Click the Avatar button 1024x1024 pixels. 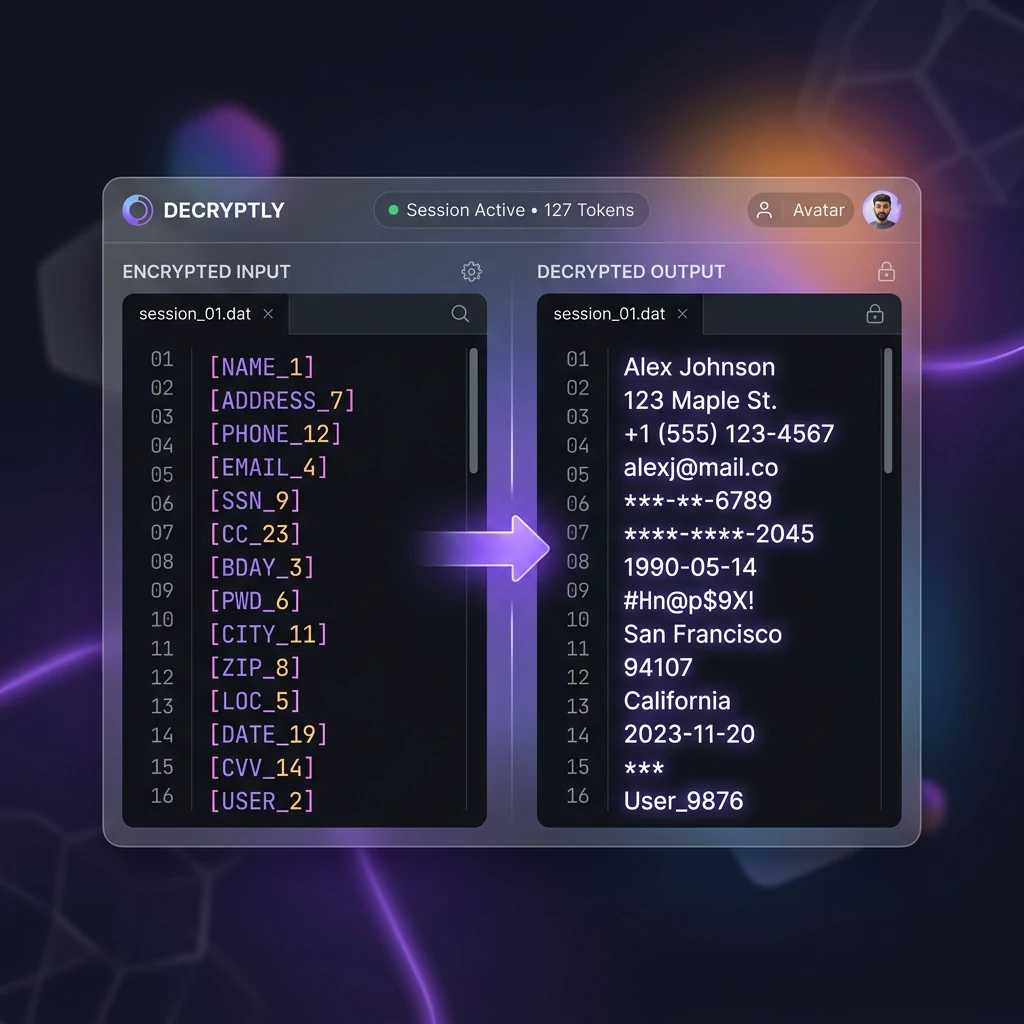click(801, 210)
